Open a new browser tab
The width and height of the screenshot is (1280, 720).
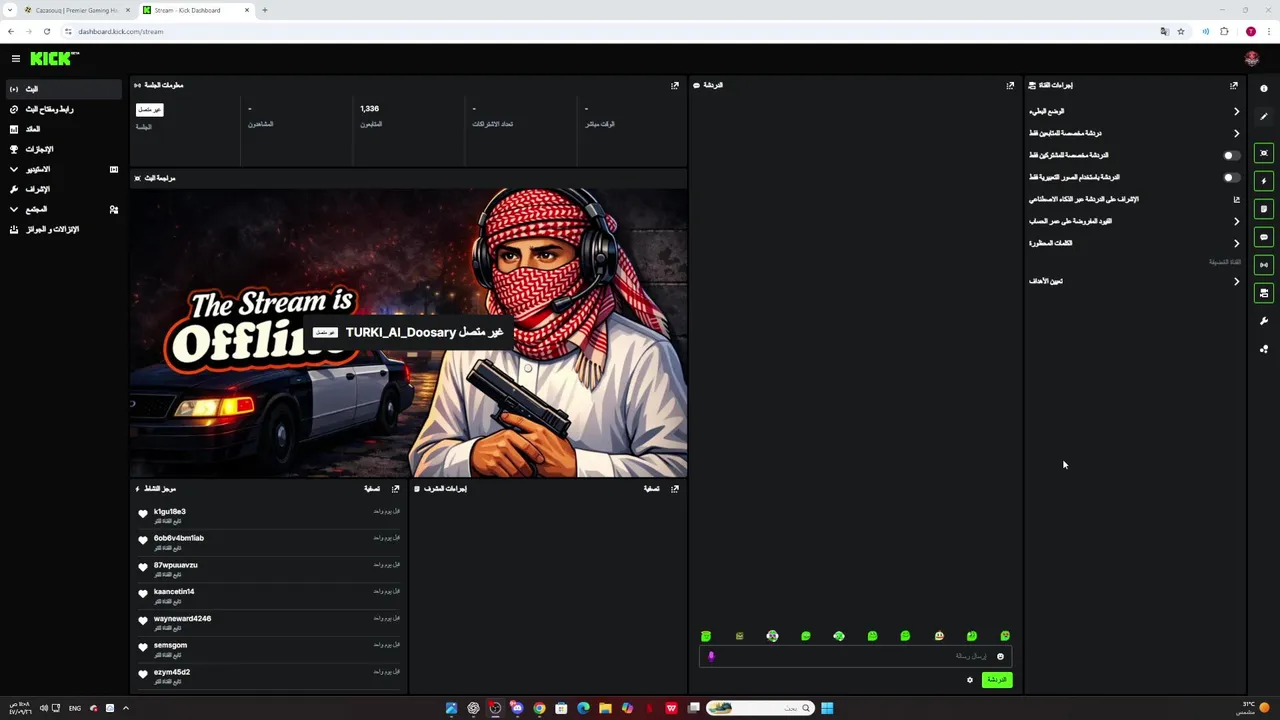[x=265, y=10]
